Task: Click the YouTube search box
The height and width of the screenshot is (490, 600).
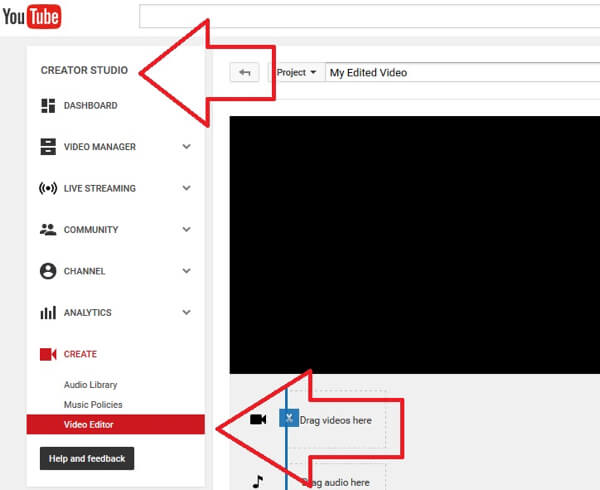Action: pyautogui.click(x=370, y=16)
